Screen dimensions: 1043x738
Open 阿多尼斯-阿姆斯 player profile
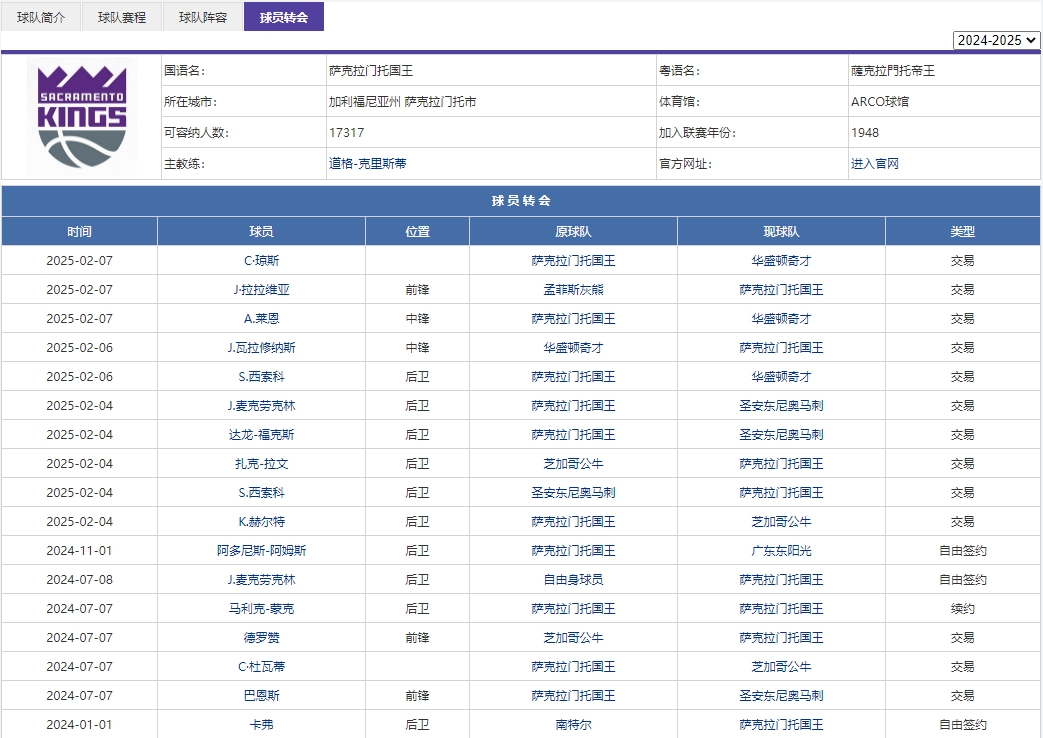point(260,550)
